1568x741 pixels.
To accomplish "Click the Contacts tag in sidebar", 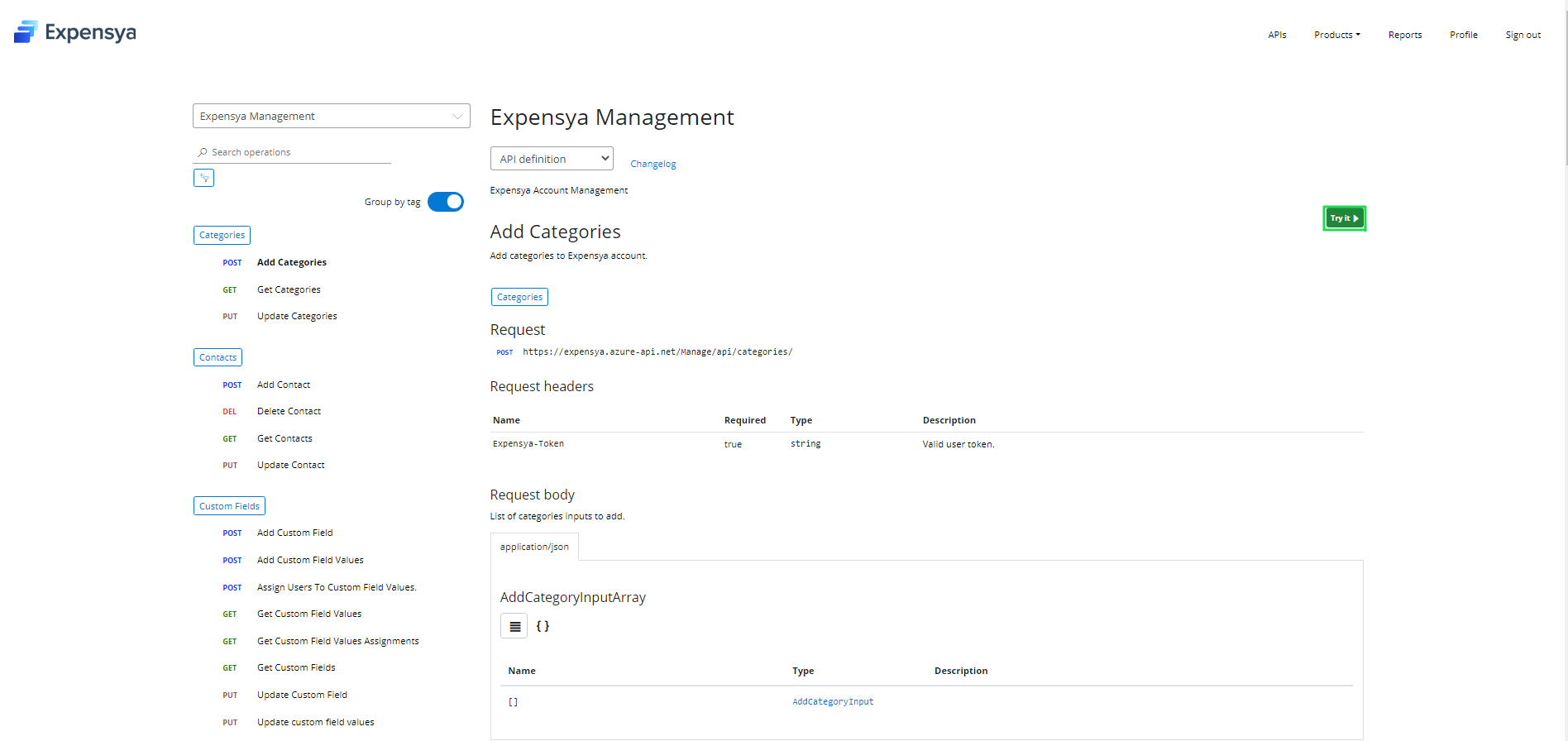I will [x=218, y=357].
